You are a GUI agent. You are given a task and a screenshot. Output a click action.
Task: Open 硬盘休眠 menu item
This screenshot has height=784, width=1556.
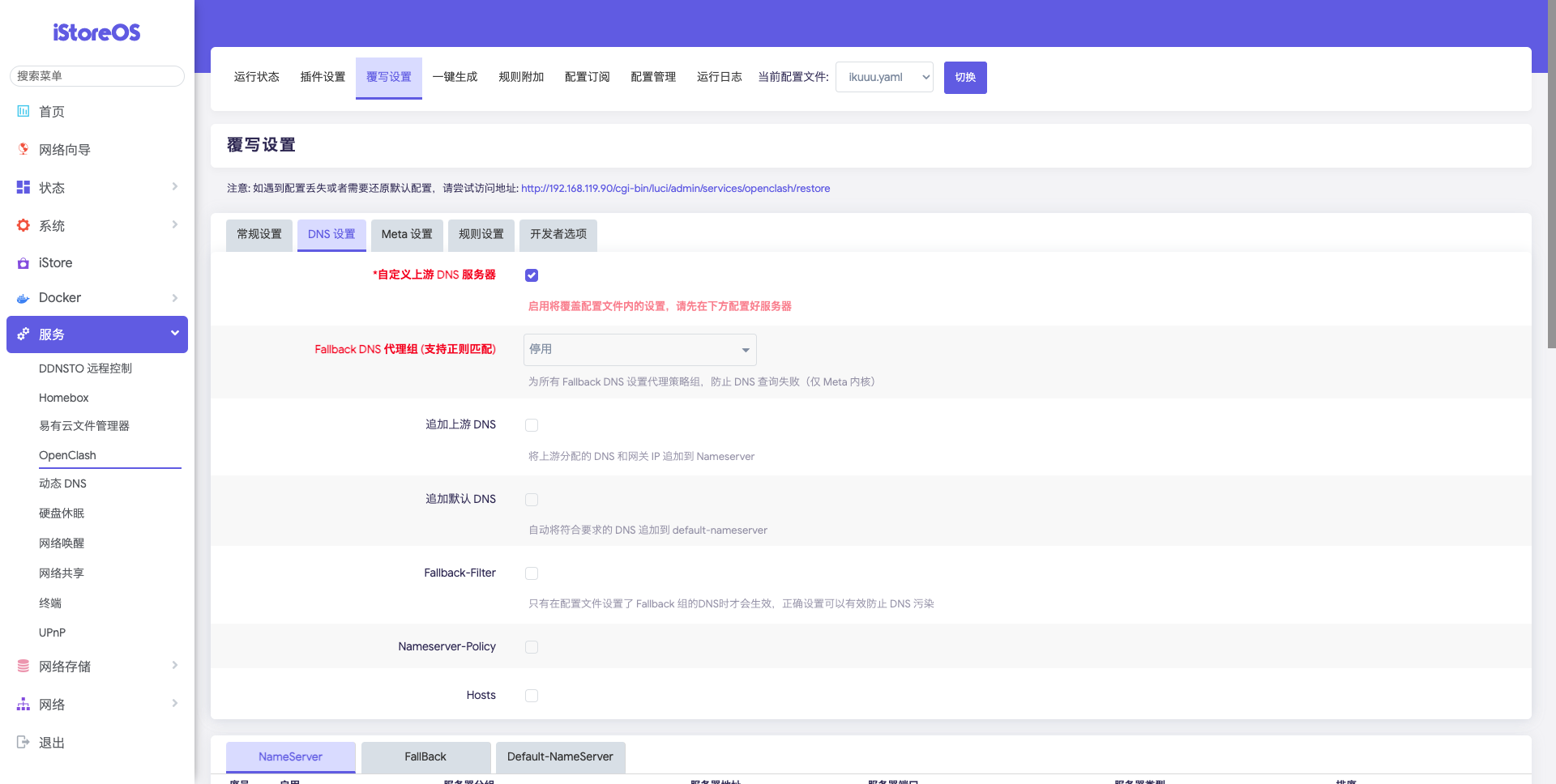click(62, 513)
